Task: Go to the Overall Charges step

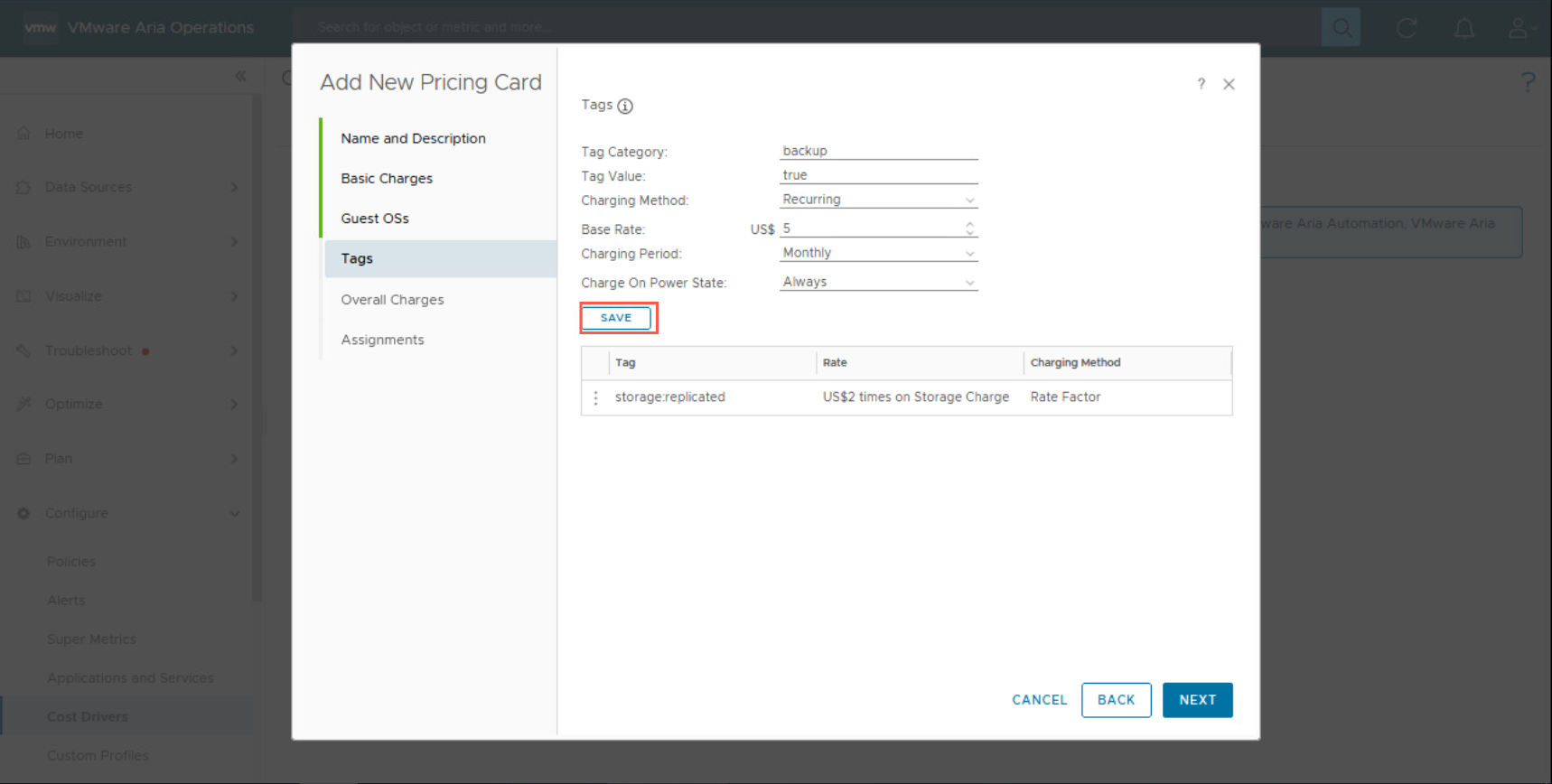Action: coord(392,300)
